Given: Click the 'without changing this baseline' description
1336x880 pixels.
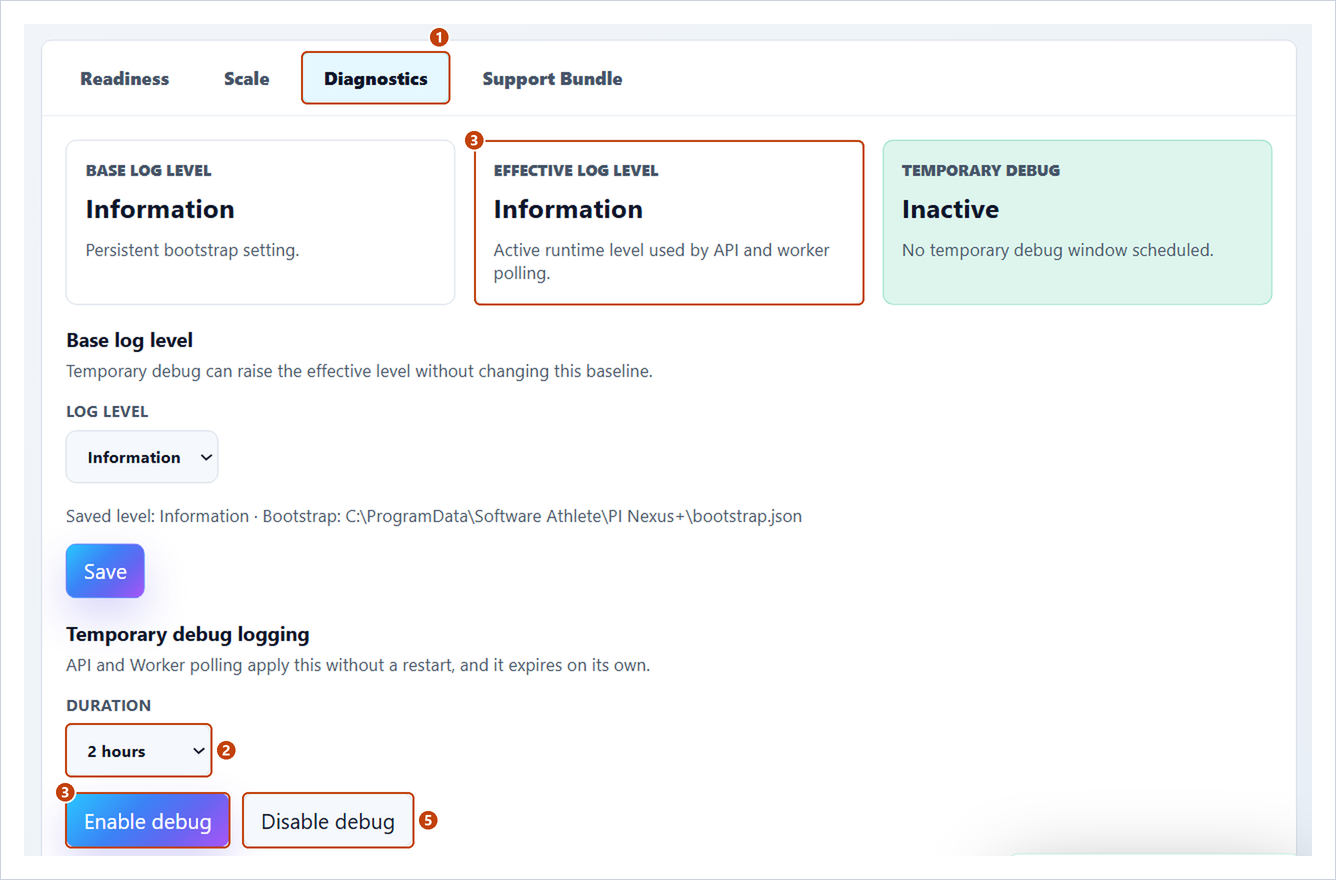Looking at the screenshot, I should pyautogui.click(x=359, y=371).
